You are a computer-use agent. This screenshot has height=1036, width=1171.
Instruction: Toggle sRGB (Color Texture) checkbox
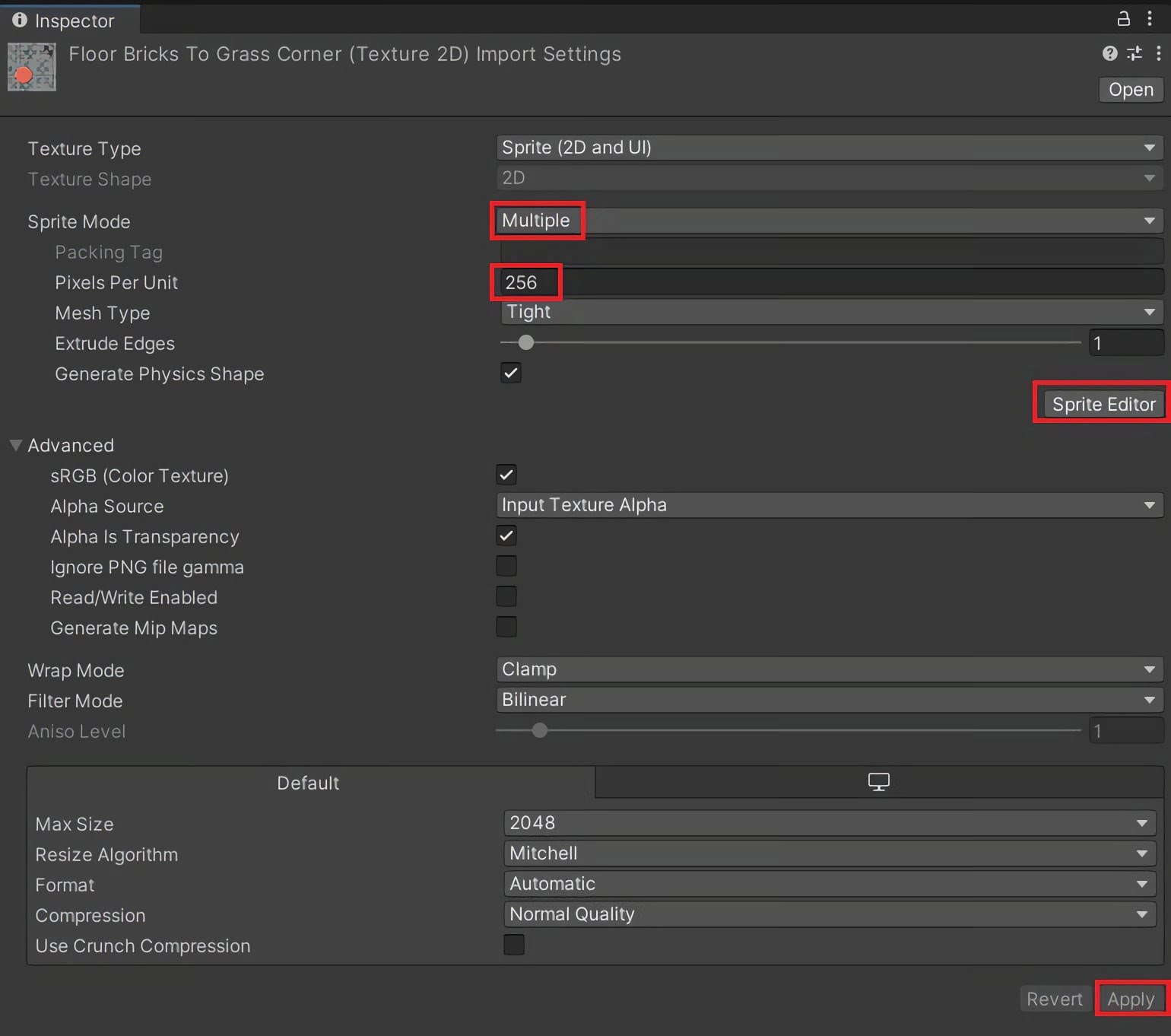click(x=506, y=475)
